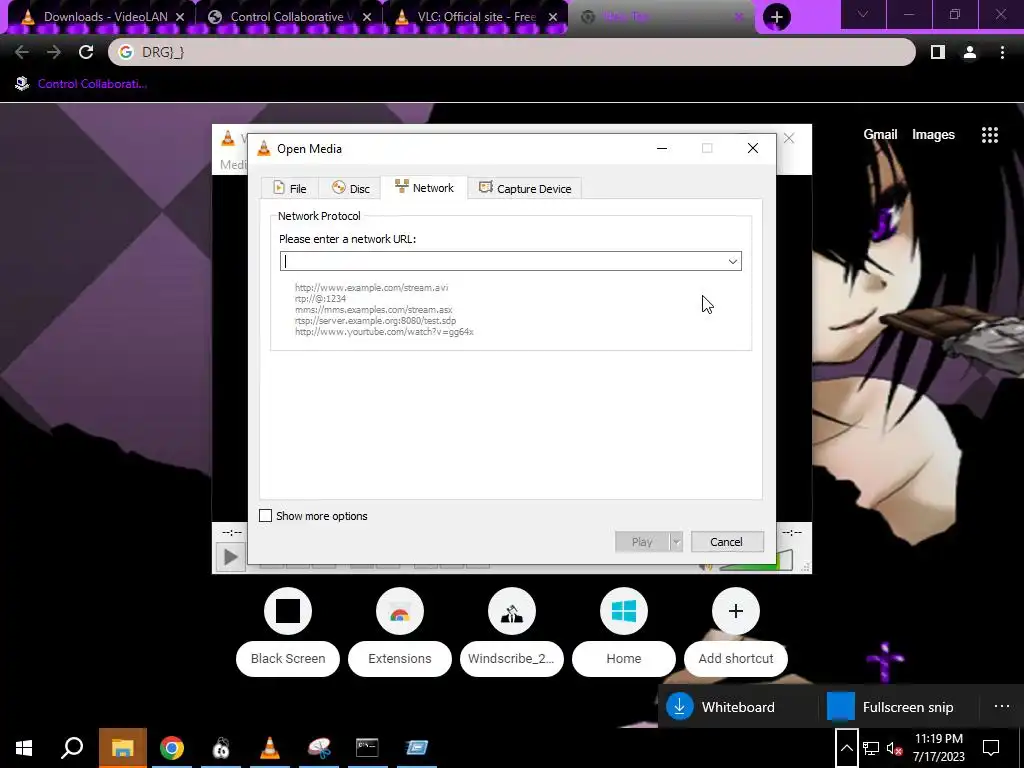Open the Command Prompt taskbar icon
Image resolution: width=1024 pixels, height=768 pixels.
tap(367, 748)
